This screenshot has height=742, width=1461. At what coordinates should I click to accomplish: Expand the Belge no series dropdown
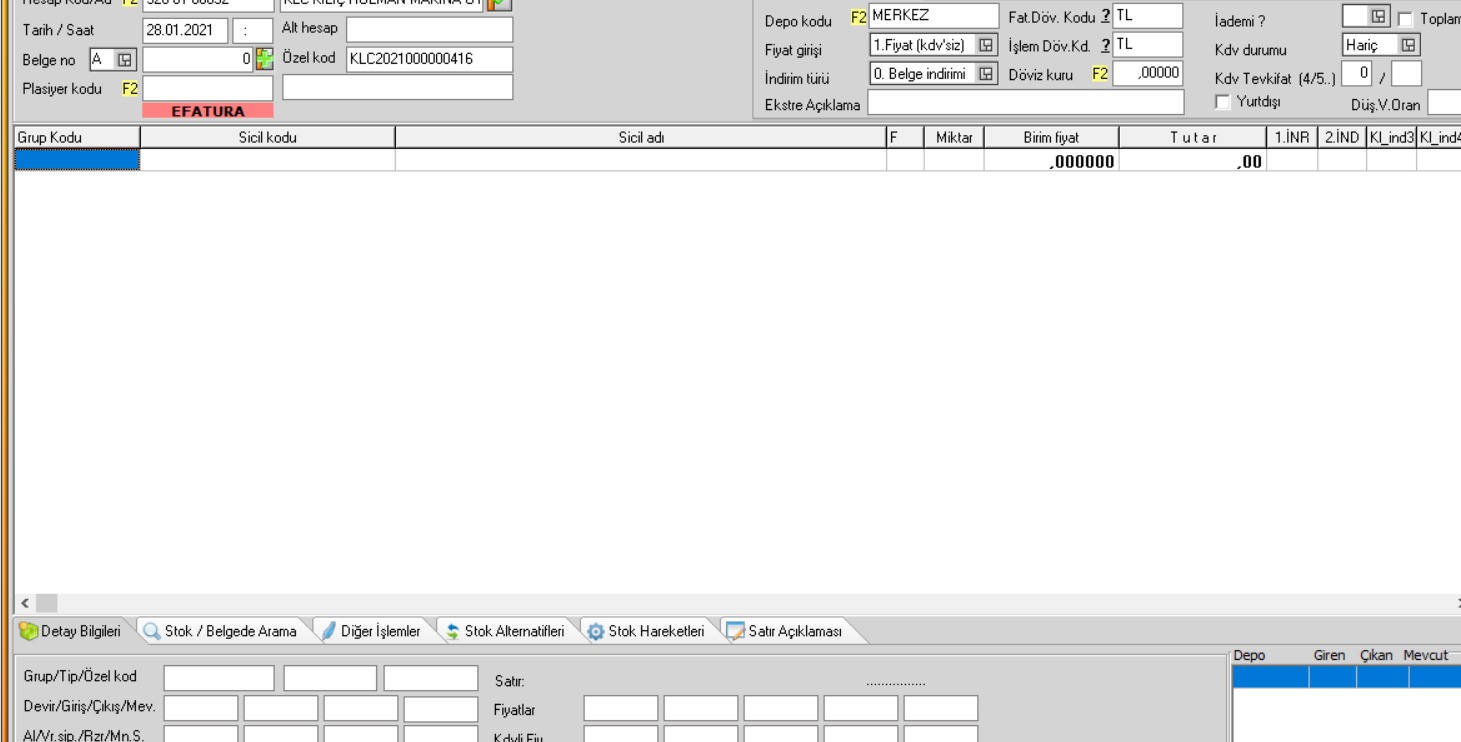(125, 59)
